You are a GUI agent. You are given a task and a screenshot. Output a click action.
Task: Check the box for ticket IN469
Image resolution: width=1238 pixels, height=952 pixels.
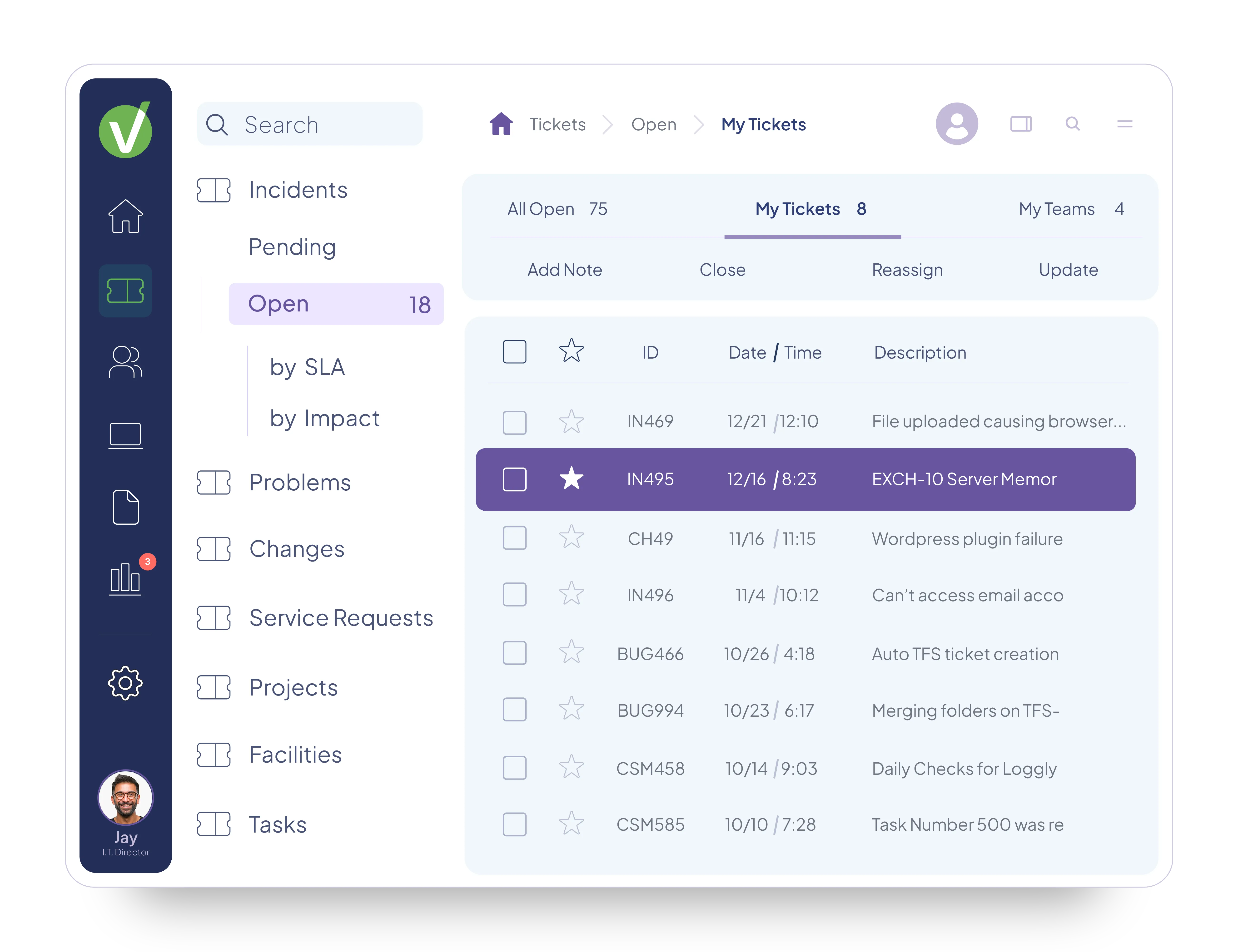pos(515,423)
